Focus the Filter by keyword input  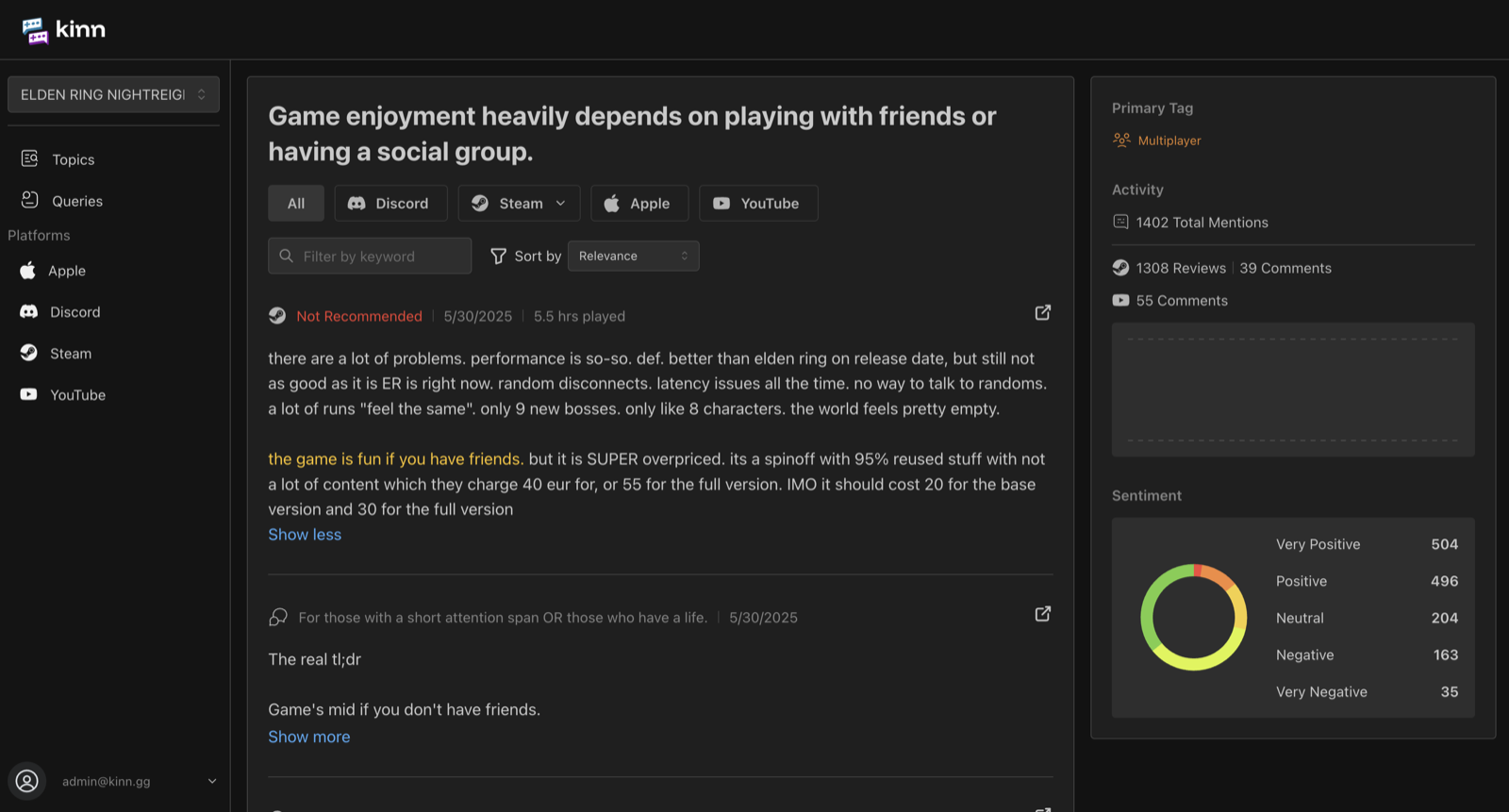coord(370,256)
